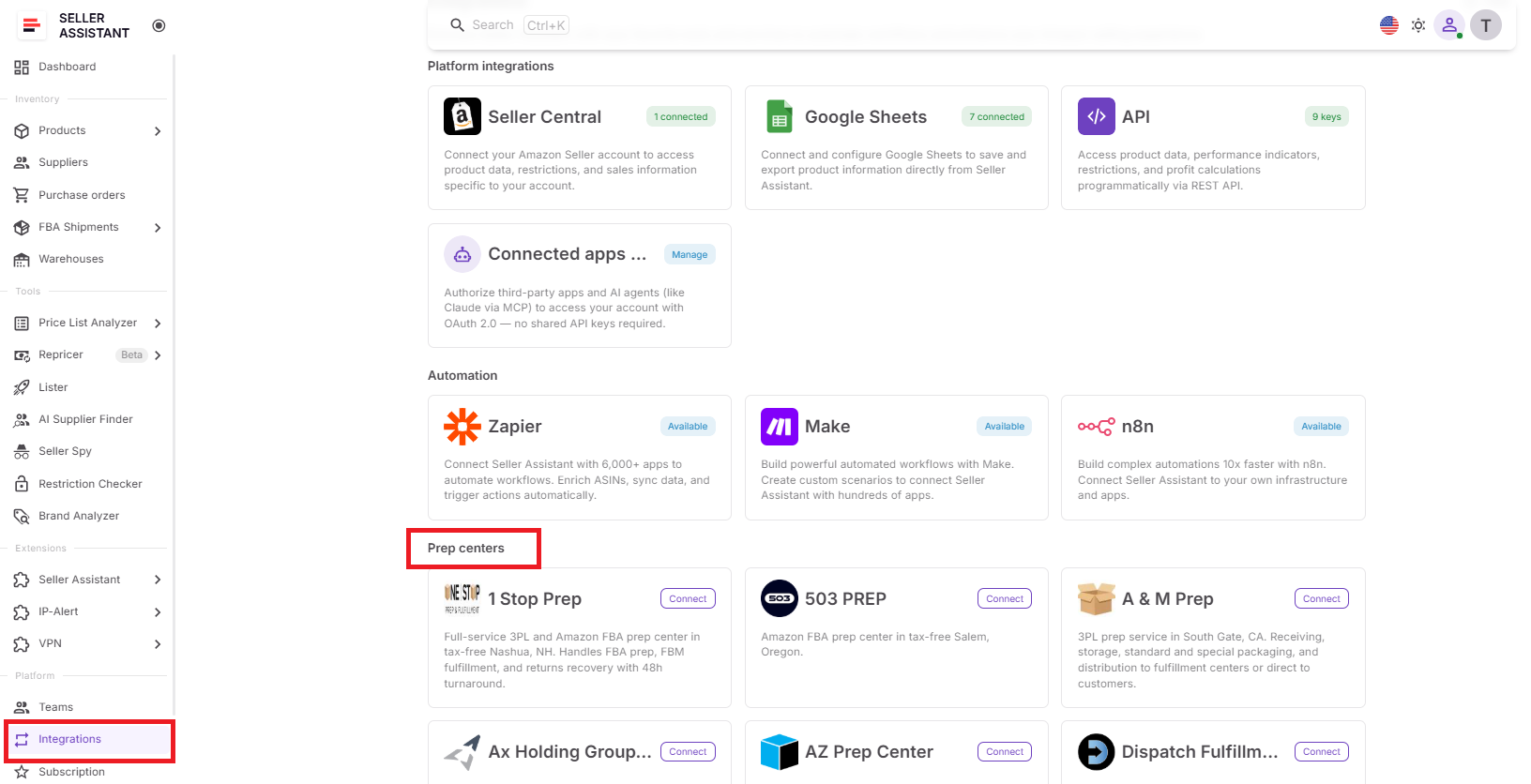Click the '1 connected' badge on Seller Central
Image resolution: width=1531 pixels, height=784 pixels.
click(681, 116)
